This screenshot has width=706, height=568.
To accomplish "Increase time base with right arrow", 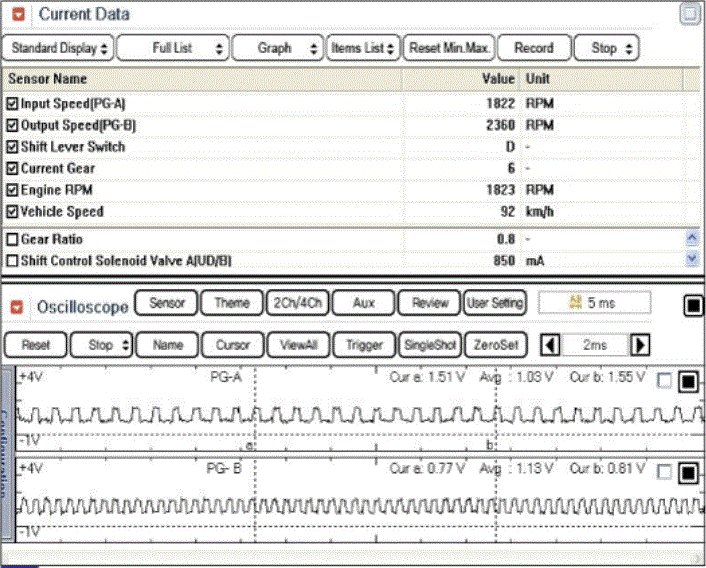I will click(x=641, y=345).
